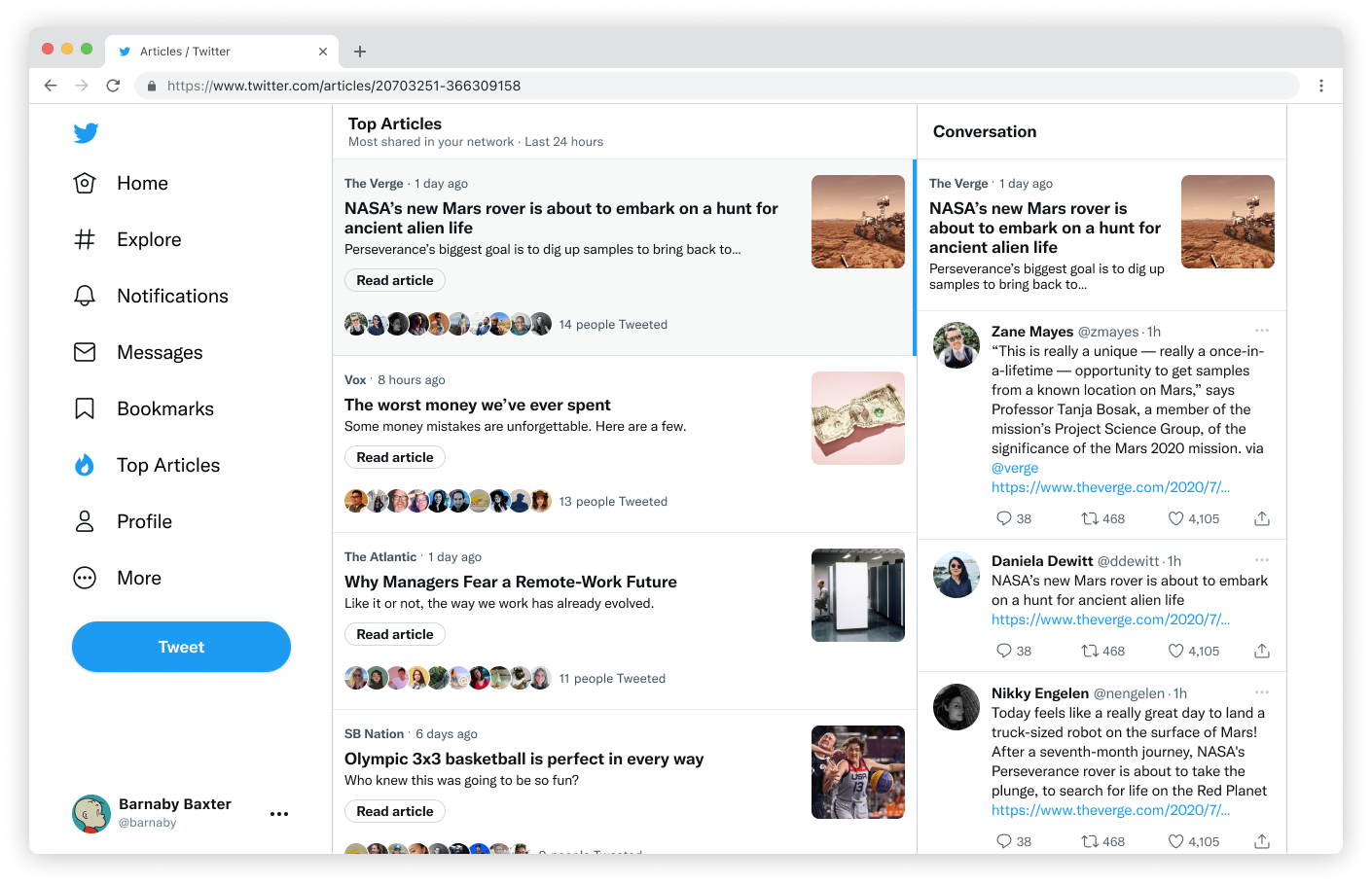This screenshot has width=1372, height=885.
Task: Click Daniela Dewitt's profile avatar
Action: click(x=957, y=575)
